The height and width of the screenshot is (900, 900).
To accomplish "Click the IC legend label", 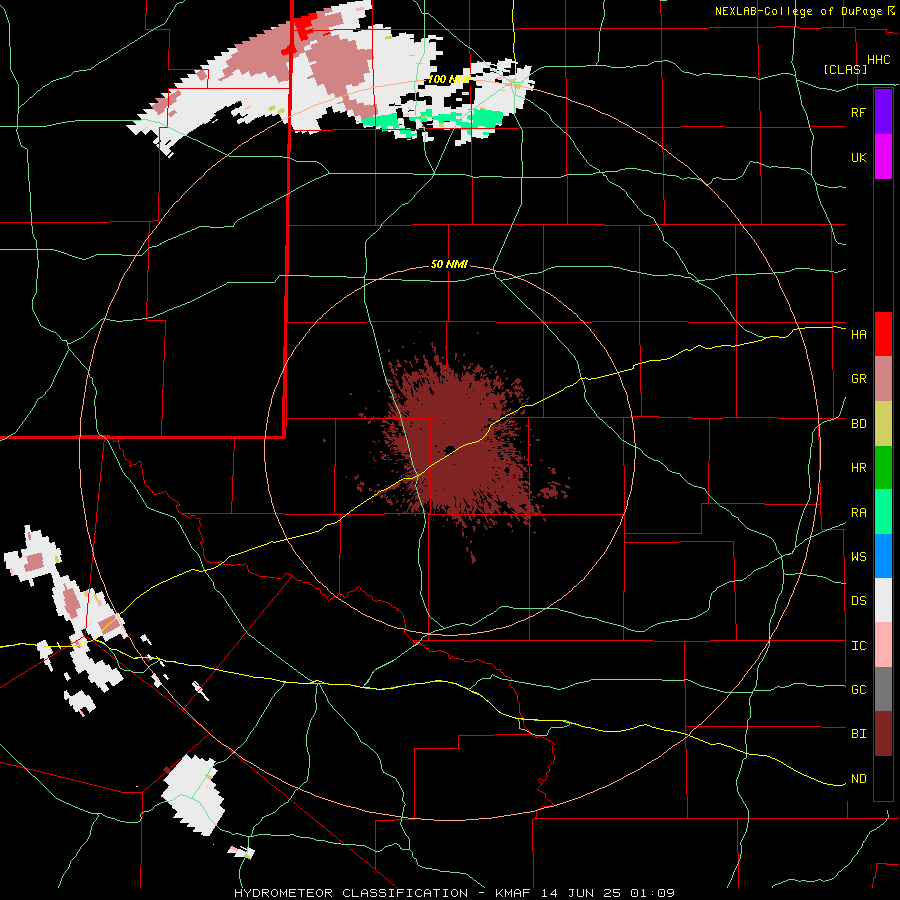I will 858,646.
